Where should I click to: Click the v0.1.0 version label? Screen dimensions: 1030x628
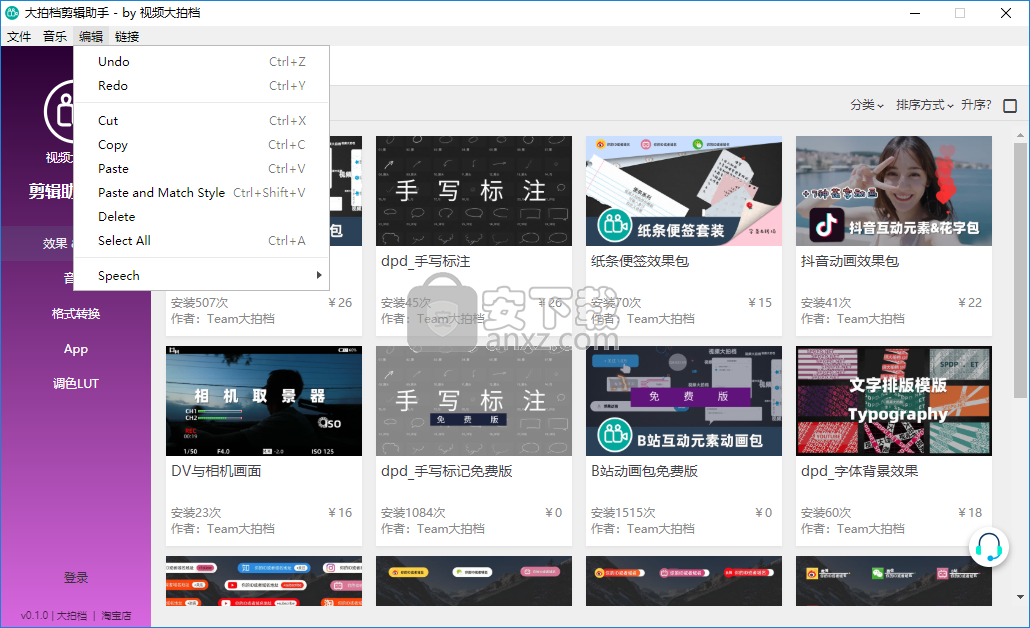click(x=35, y=616)
